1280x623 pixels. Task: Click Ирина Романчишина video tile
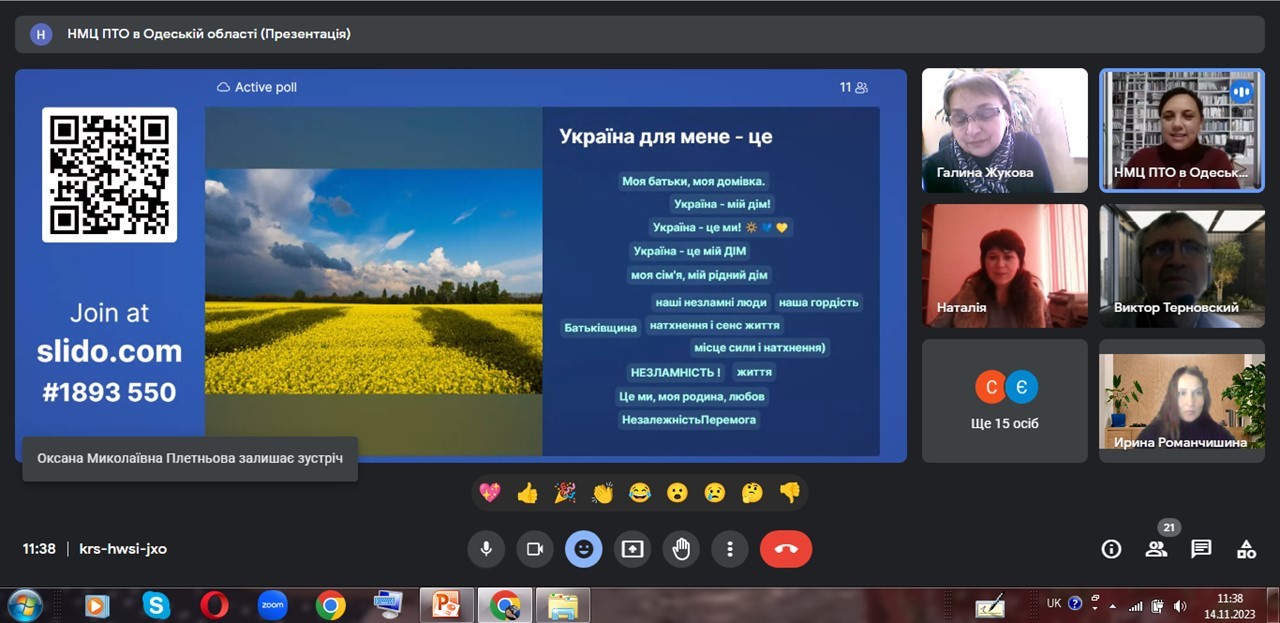[1182, 400]
